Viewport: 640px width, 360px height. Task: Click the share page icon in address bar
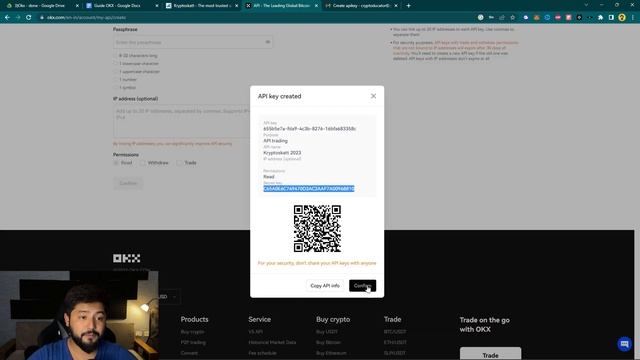click(x=502, y=18)
